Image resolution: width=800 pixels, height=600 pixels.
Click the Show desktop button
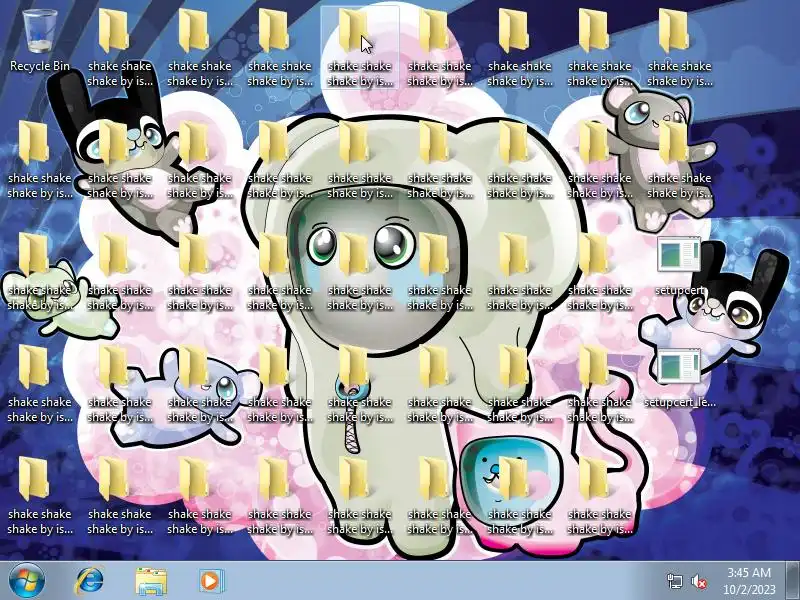click(793, 581)
